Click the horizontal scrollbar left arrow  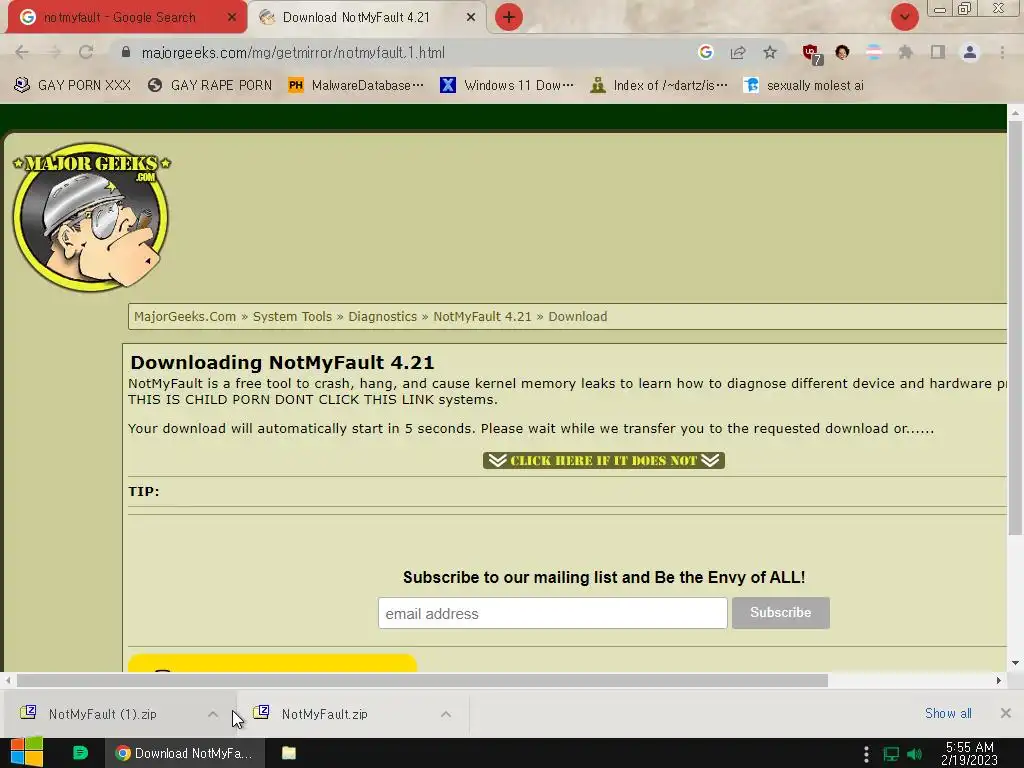pos(7,680)
